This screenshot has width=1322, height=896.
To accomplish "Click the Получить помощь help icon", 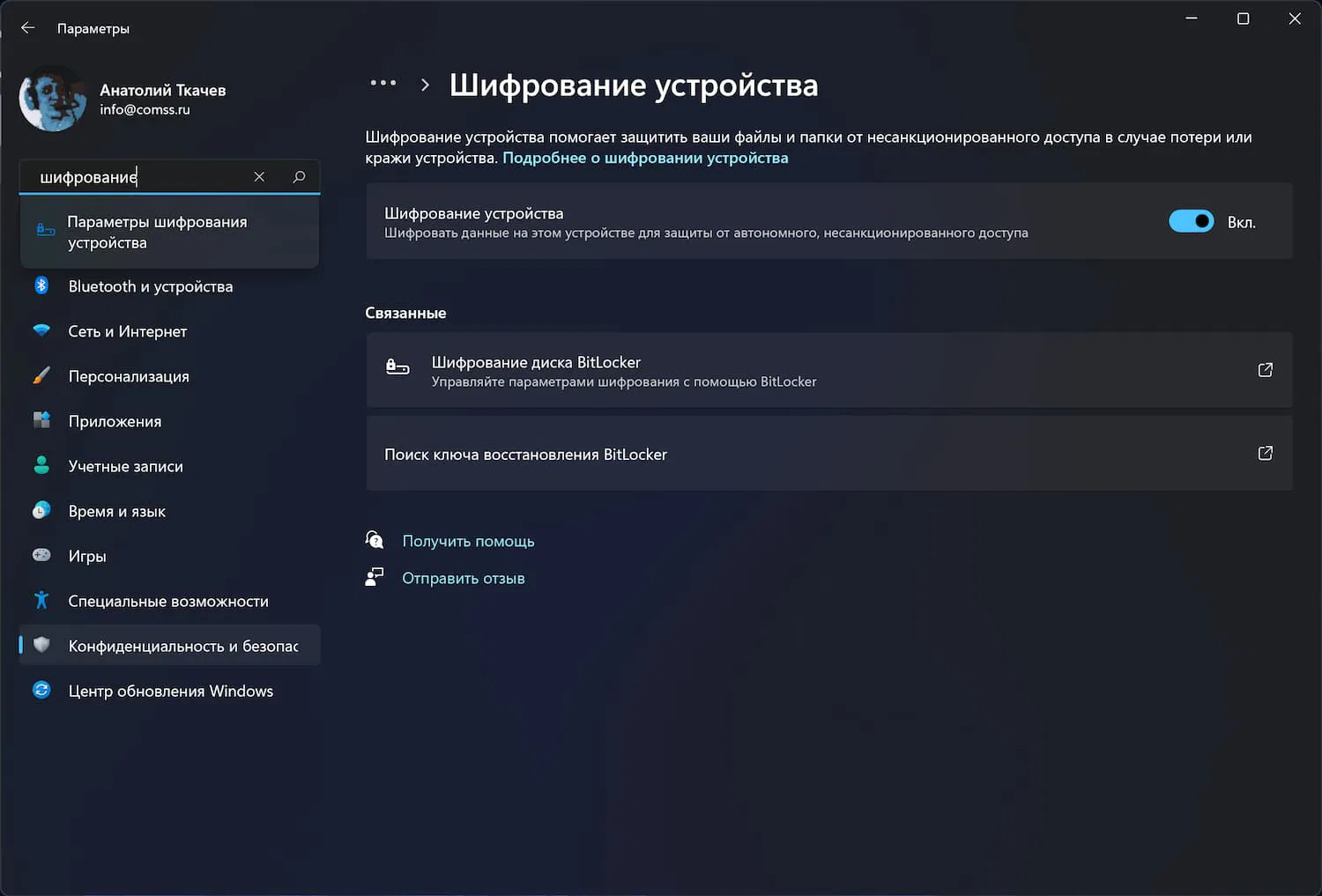I will coord(375,539).
